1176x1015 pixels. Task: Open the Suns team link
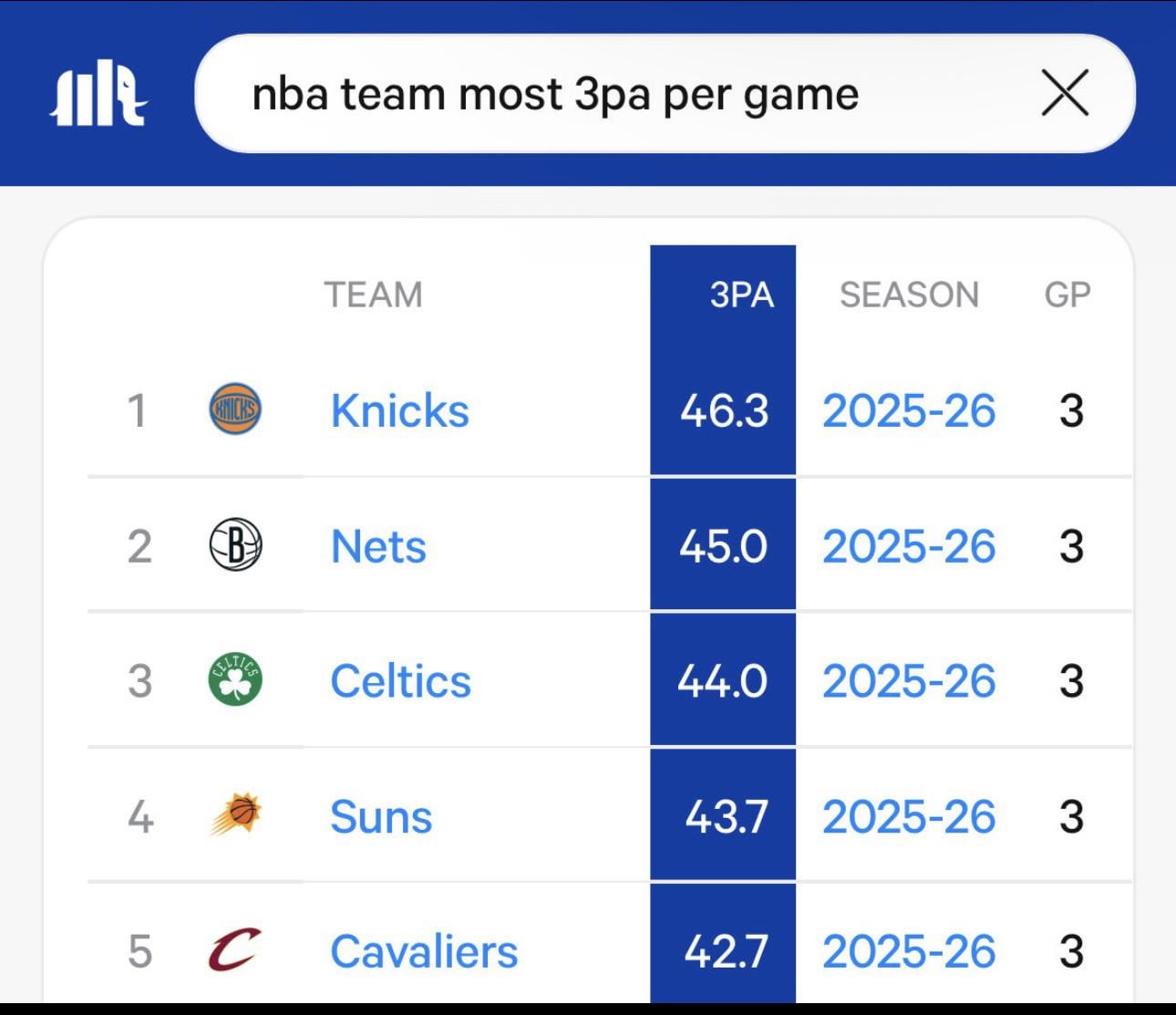coord(381,816)
